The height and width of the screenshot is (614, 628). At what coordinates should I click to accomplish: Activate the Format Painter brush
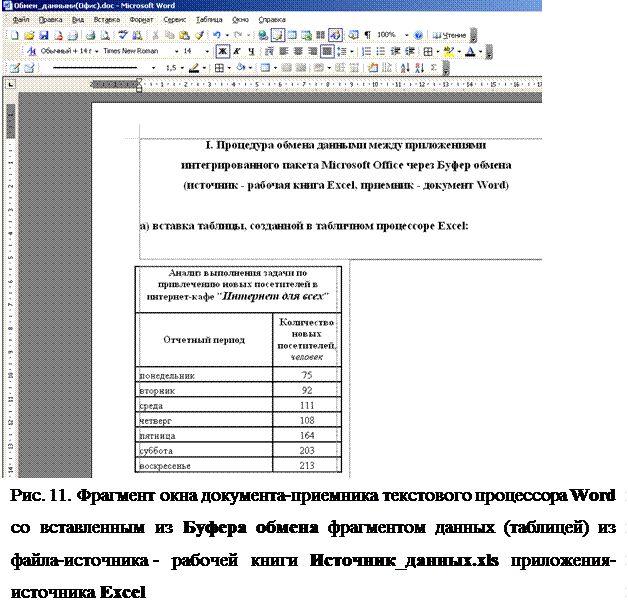point(199,35)
